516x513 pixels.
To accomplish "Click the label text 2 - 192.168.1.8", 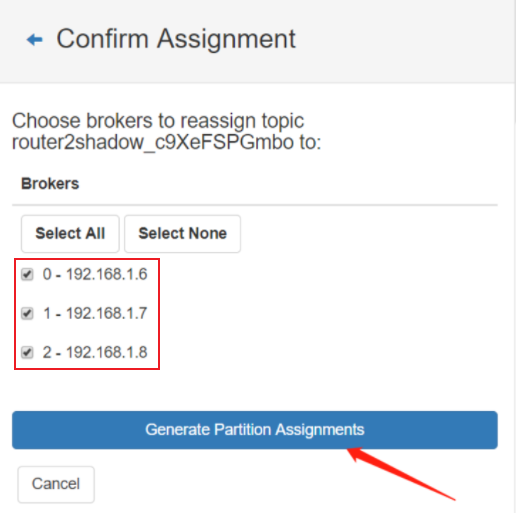I will [x=95, y=352].
